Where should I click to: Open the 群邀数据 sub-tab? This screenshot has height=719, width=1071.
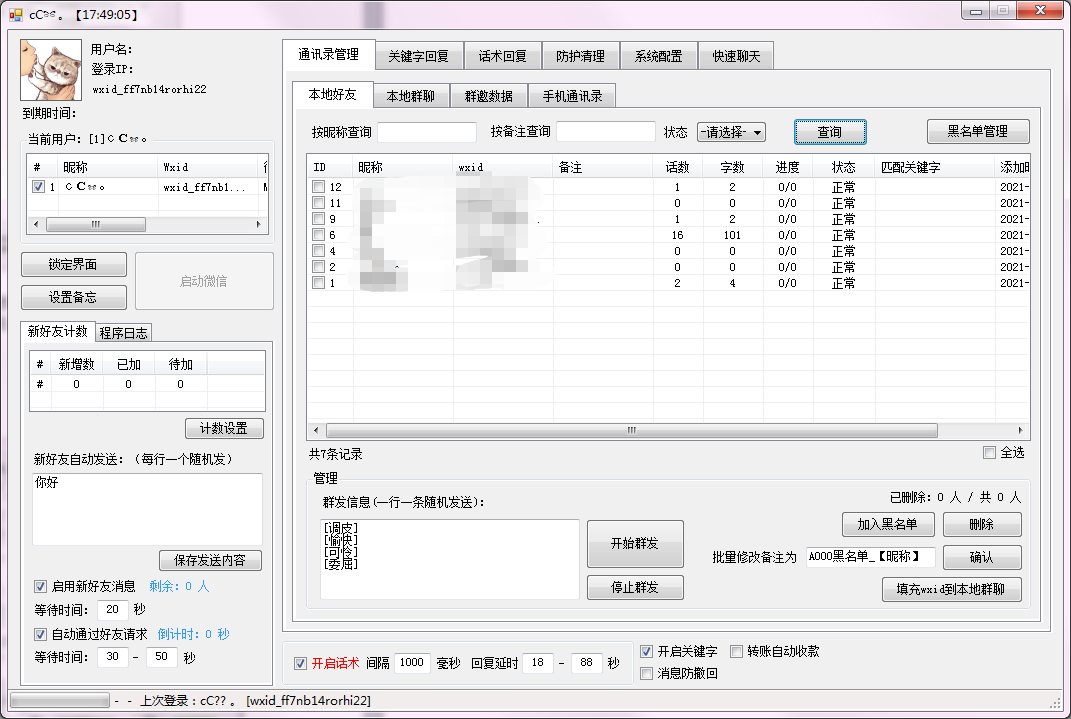pyautogui.click(x=488, y=96)
